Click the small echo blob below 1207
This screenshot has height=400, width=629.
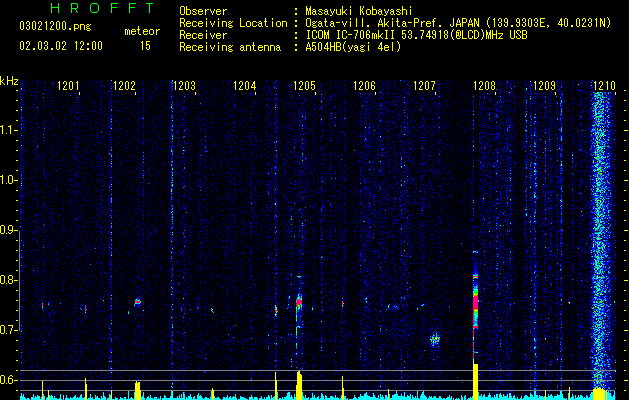(x=435, y=339)
